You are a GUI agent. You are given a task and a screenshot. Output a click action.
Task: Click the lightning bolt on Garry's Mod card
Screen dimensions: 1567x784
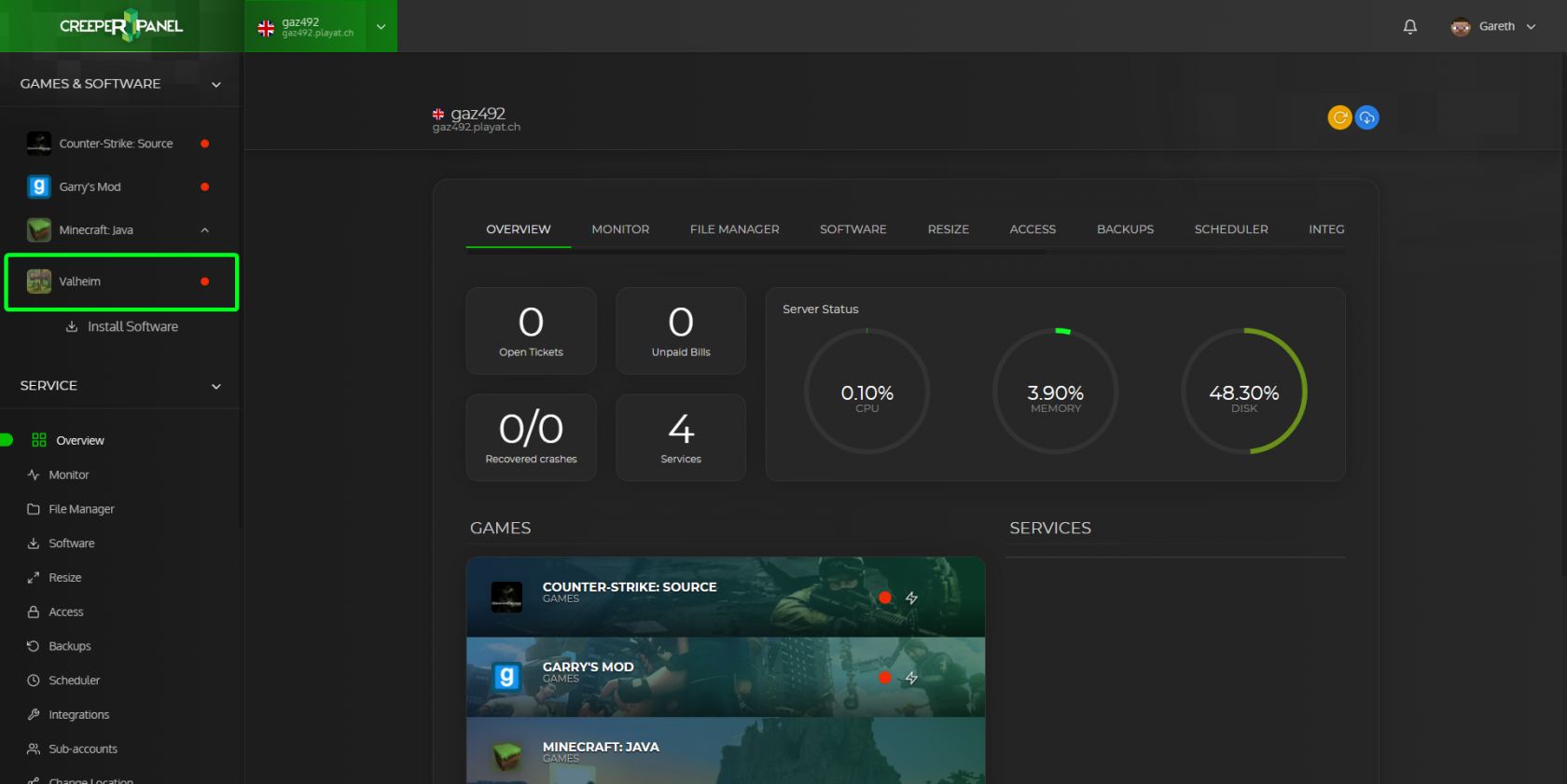coord(911,678)
